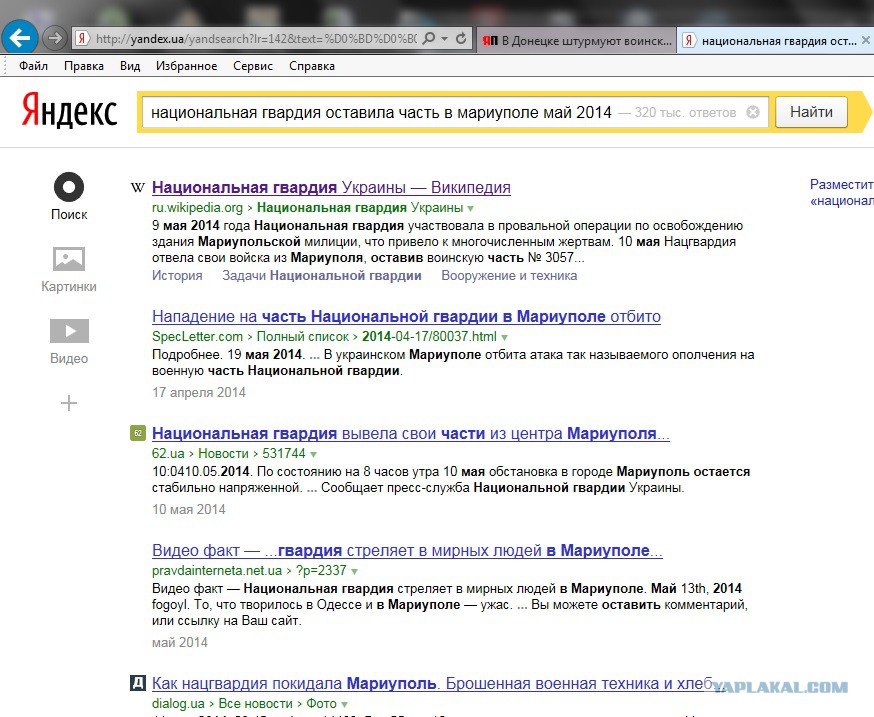This screenshot has width=874, height=717.
Task: Open История sitelink
Action: 177,275
